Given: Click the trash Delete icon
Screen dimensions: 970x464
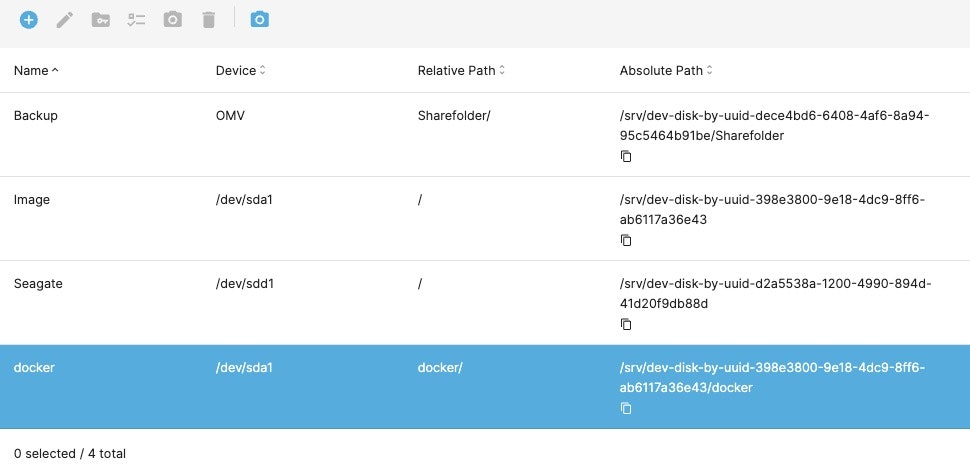Looking at the screenshot, I should coord(208,19).
